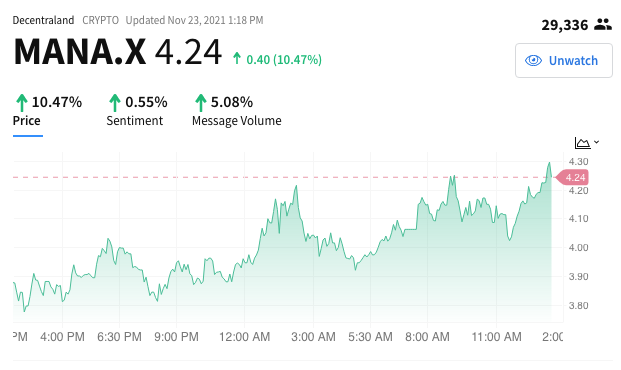Click the eye icon in Unwatch button
The height and width of the screenshot is (370, 621).
533,61
